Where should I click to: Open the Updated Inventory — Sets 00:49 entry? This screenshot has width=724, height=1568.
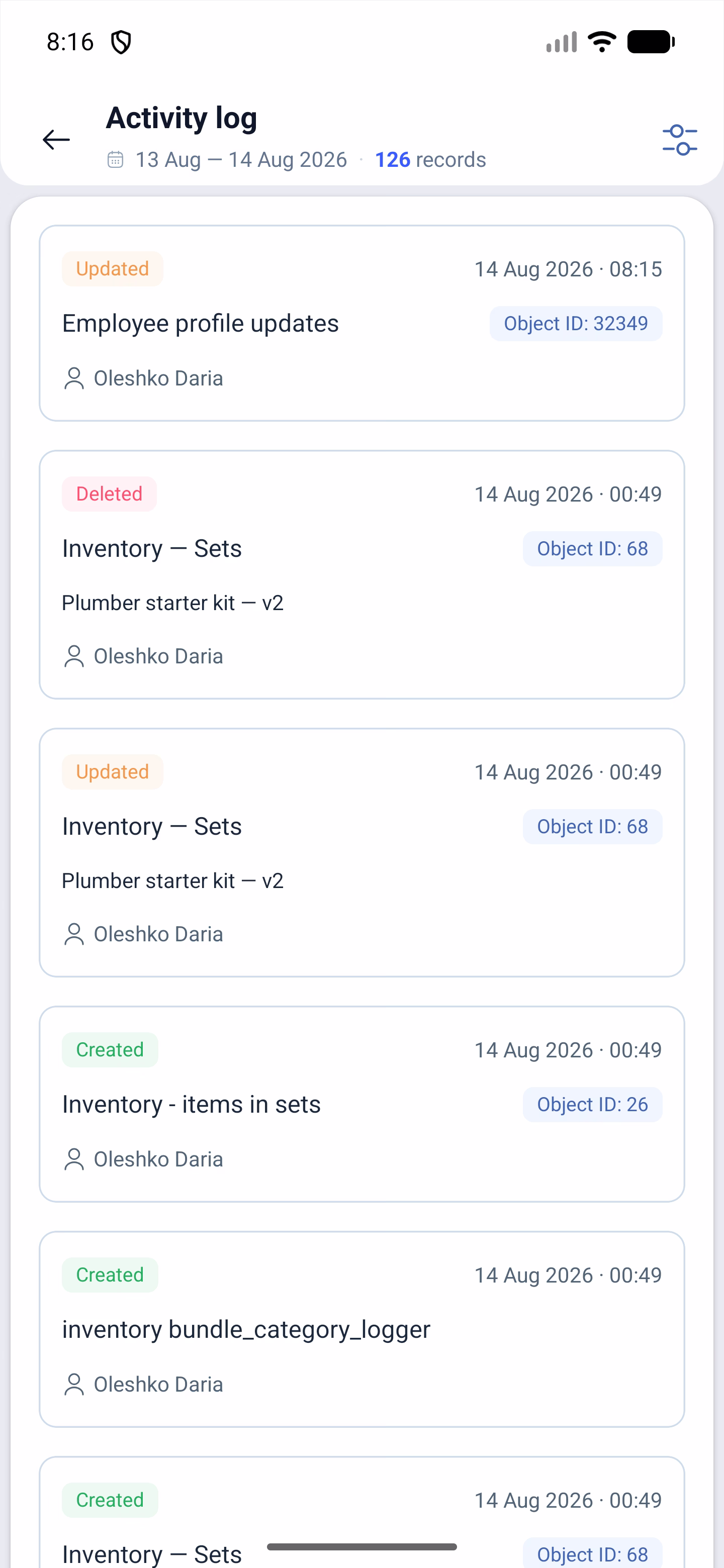click(361, 853)
